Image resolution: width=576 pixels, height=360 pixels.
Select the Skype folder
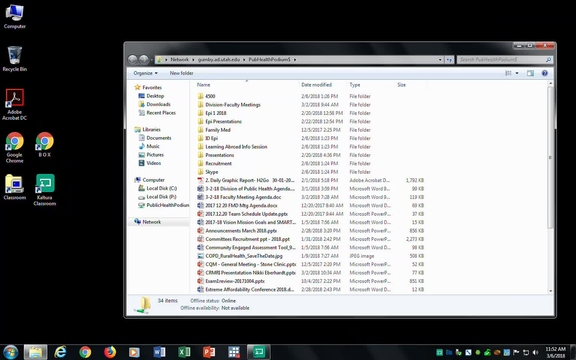click(x=208, y=172)
